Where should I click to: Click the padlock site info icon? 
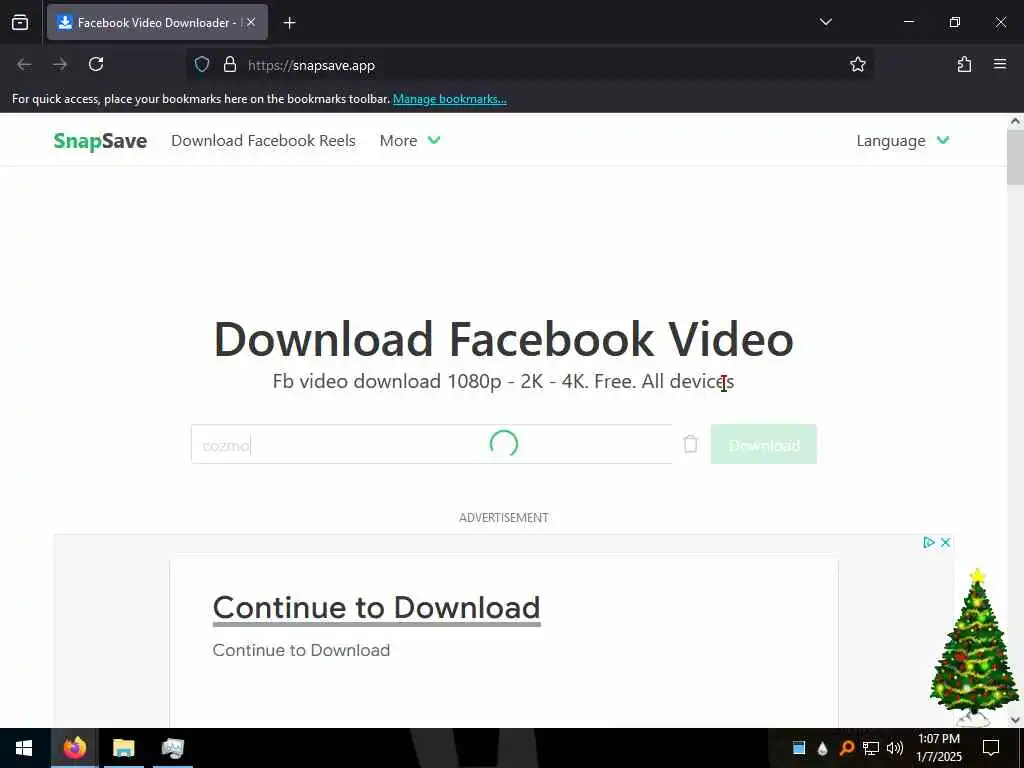tap(229, 64)
